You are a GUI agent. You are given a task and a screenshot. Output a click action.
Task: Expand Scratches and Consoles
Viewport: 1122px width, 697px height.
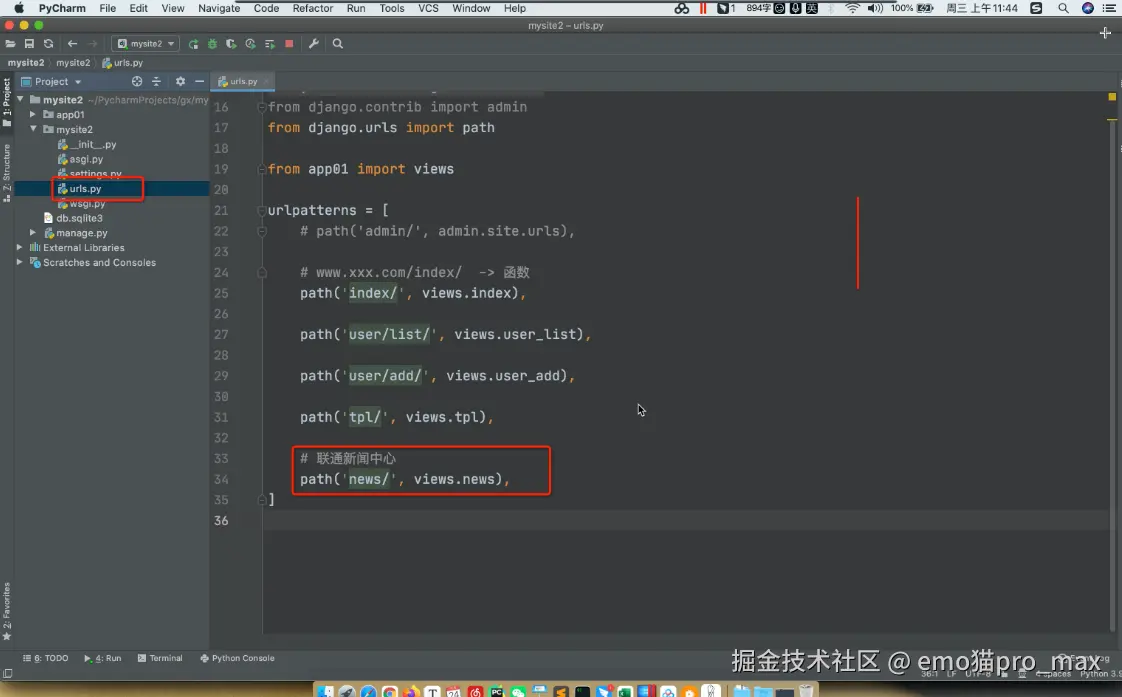20,263
